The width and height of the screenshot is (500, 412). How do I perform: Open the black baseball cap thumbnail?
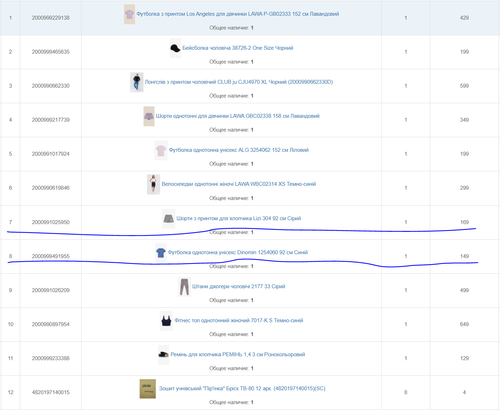coord(175,48)
